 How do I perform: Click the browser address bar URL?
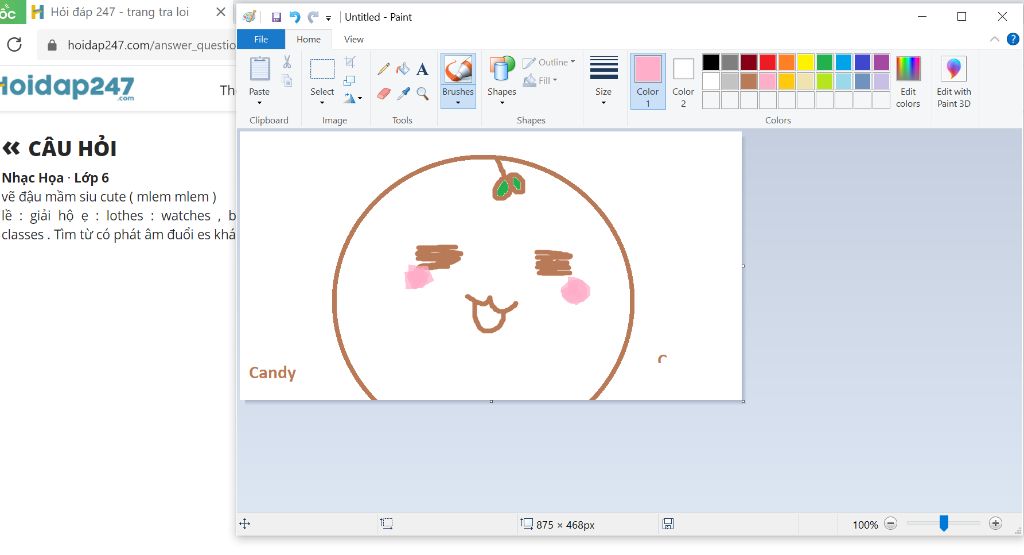152,45
